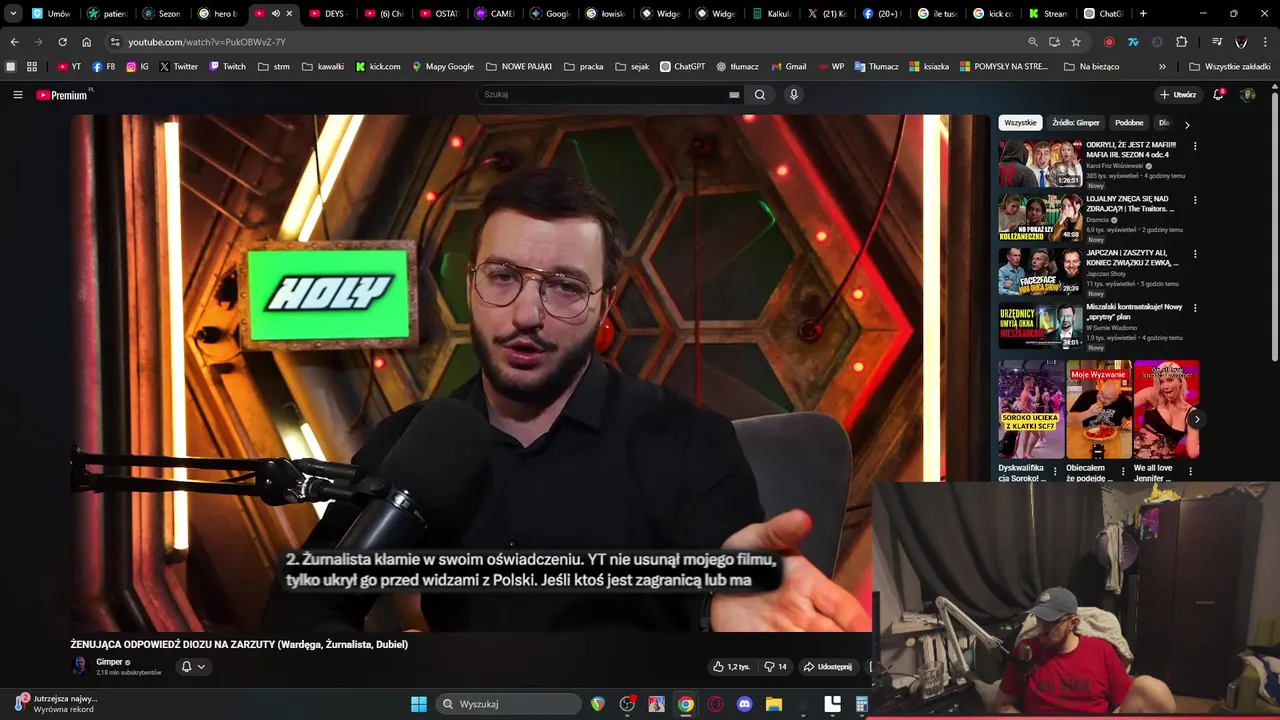Open the Windows taskbar Wyszukaj search box
1280x720 pixels.
tap(510, 704)
